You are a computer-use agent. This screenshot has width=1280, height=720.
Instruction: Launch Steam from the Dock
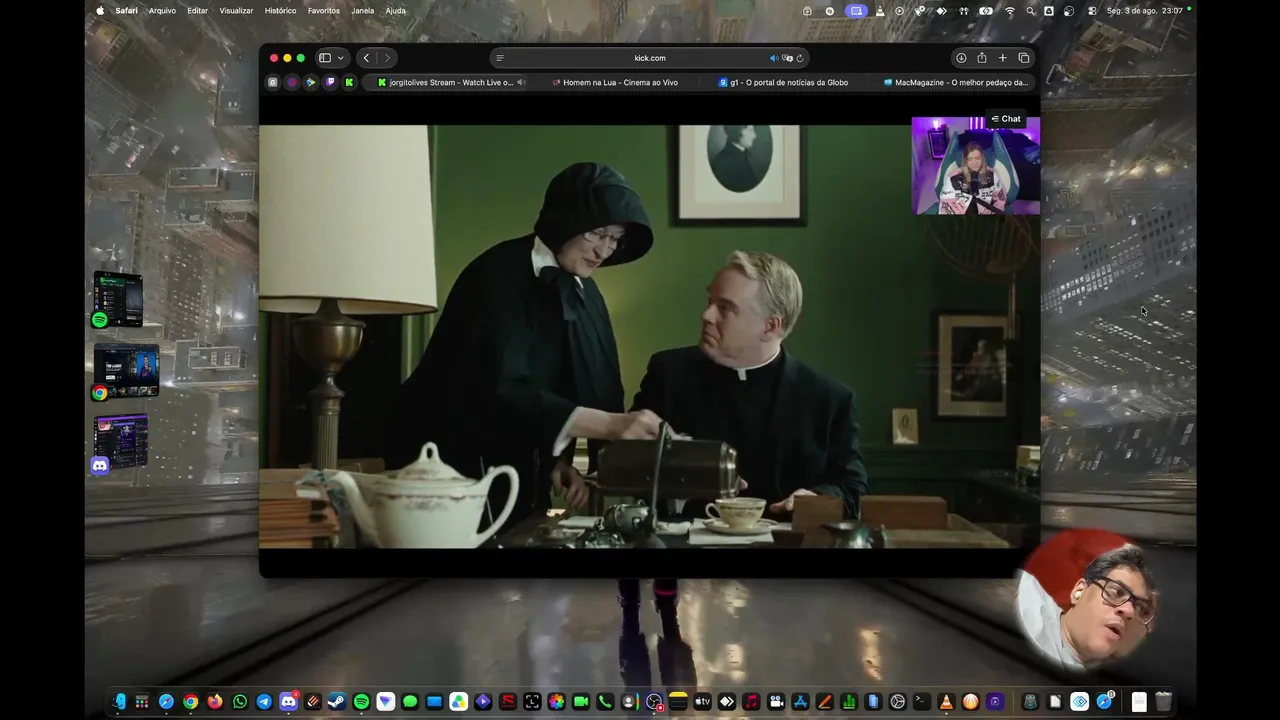tap(337, 702)
